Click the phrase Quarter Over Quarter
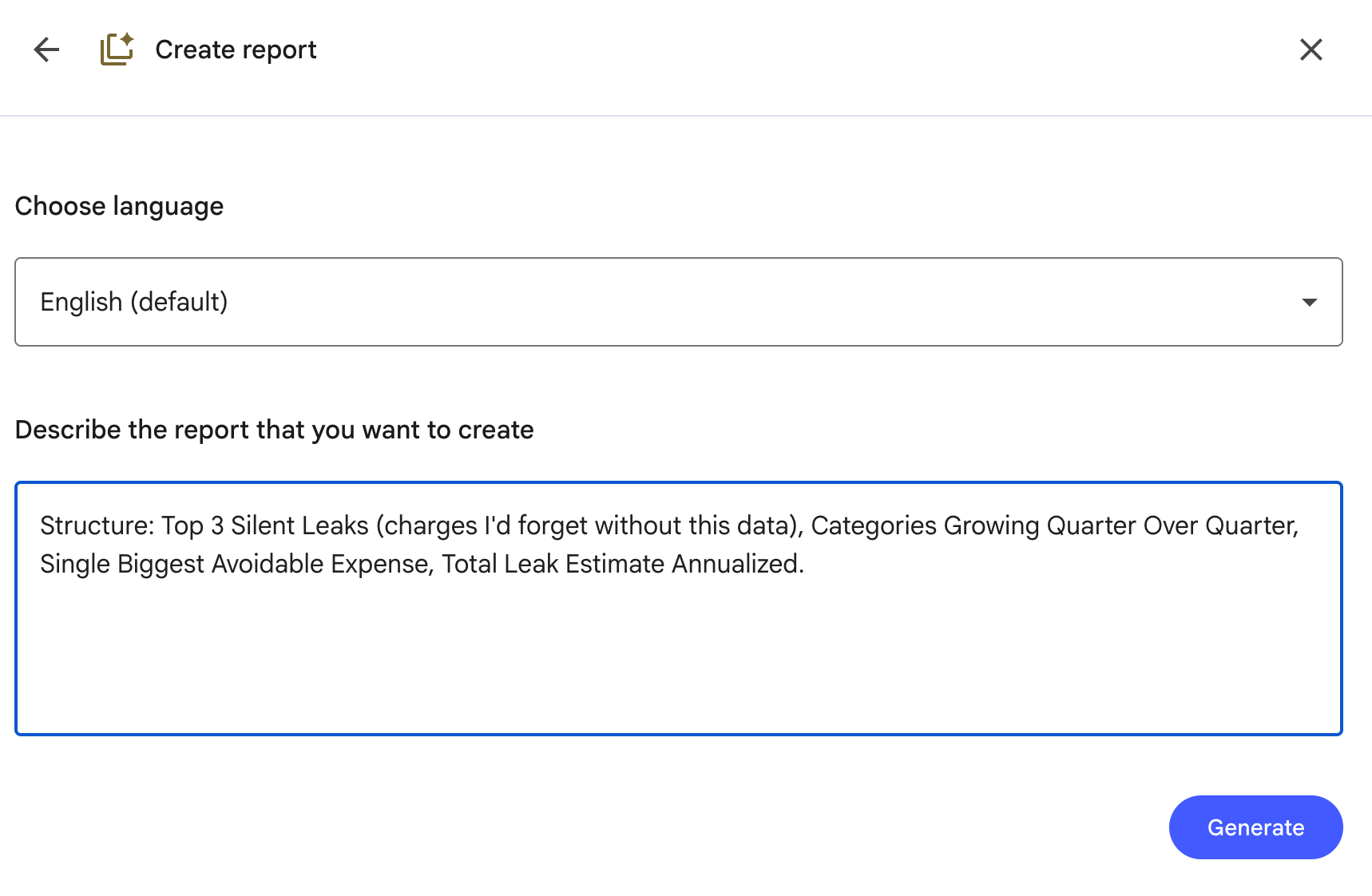Viewport: 1372px width, 896px height. [1172, 525]
